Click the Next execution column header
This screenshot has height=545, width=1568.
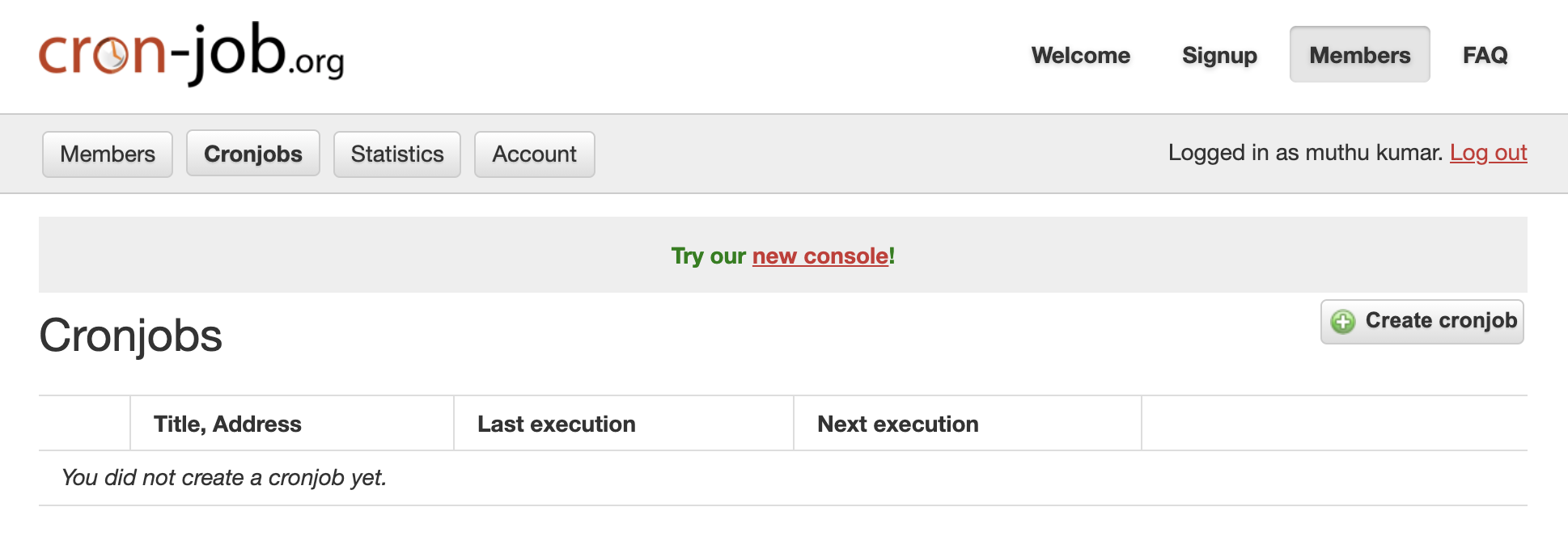pyautogui.click(x=897, y=424)
